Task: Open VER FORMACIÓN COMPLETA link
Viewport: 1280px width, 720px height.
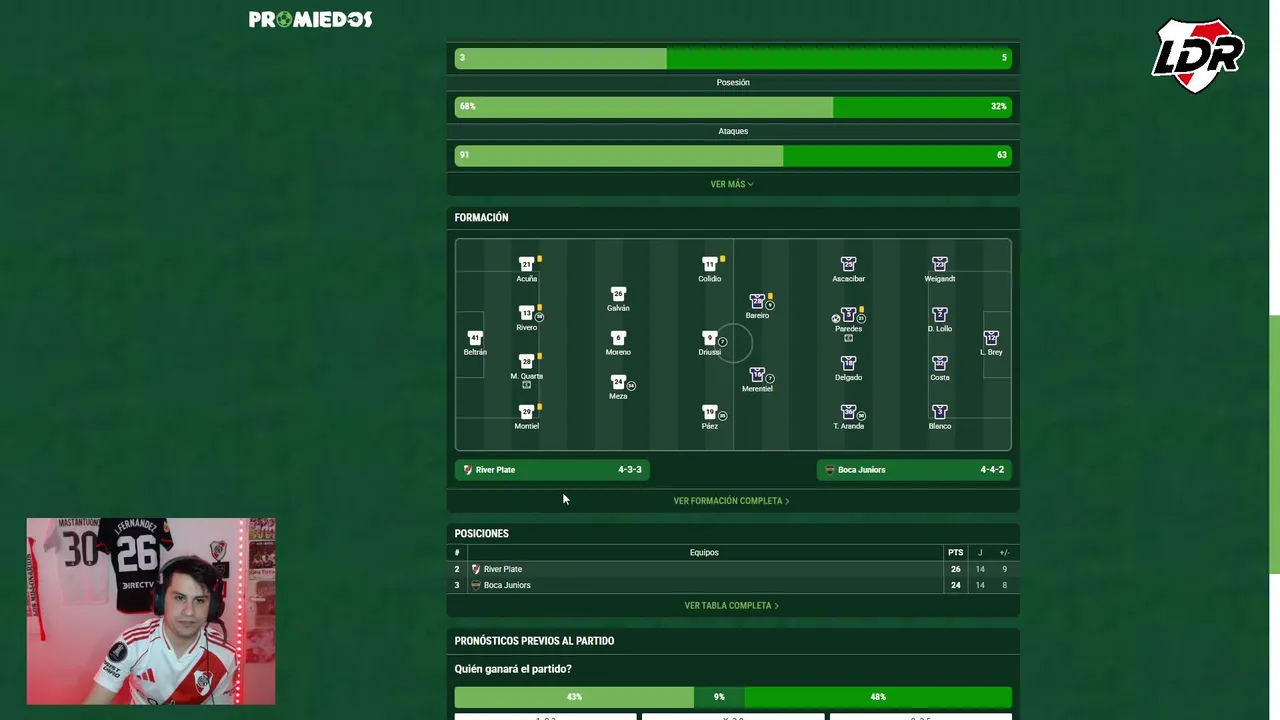Action: click(x=732, y=501)
